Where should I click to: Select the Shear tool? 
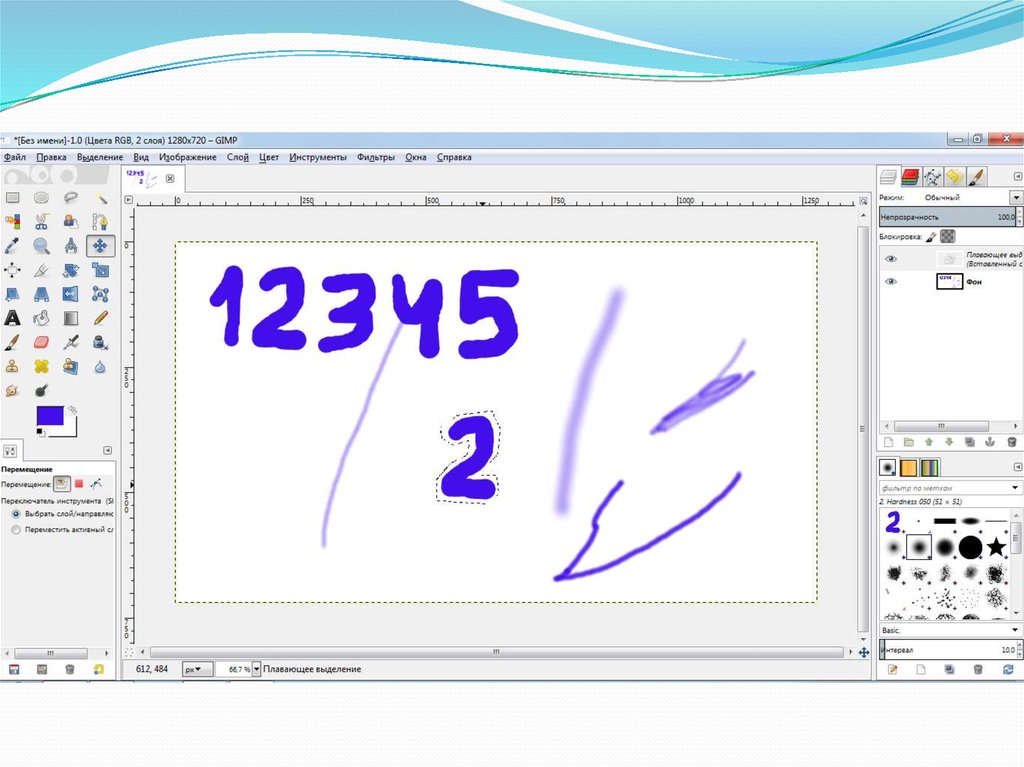pyautogui.click(x=12, y=295)
